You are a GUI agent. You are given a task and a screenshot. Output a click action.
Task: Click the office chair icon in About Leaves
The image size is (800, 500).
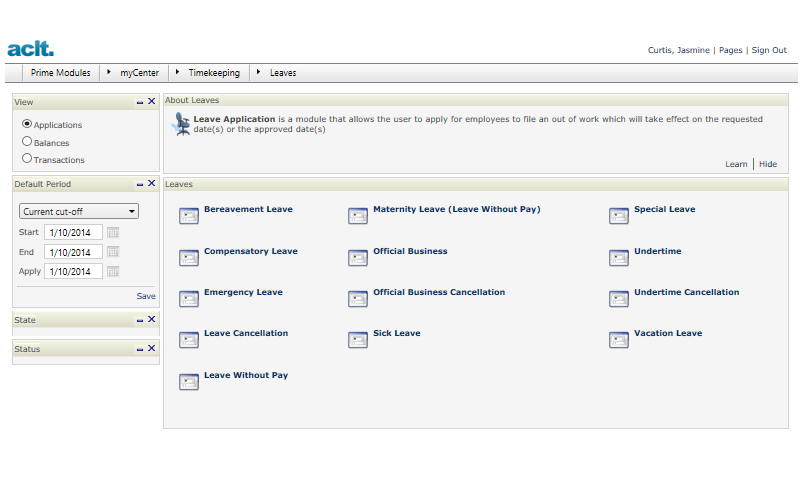[x=181, y=124]
